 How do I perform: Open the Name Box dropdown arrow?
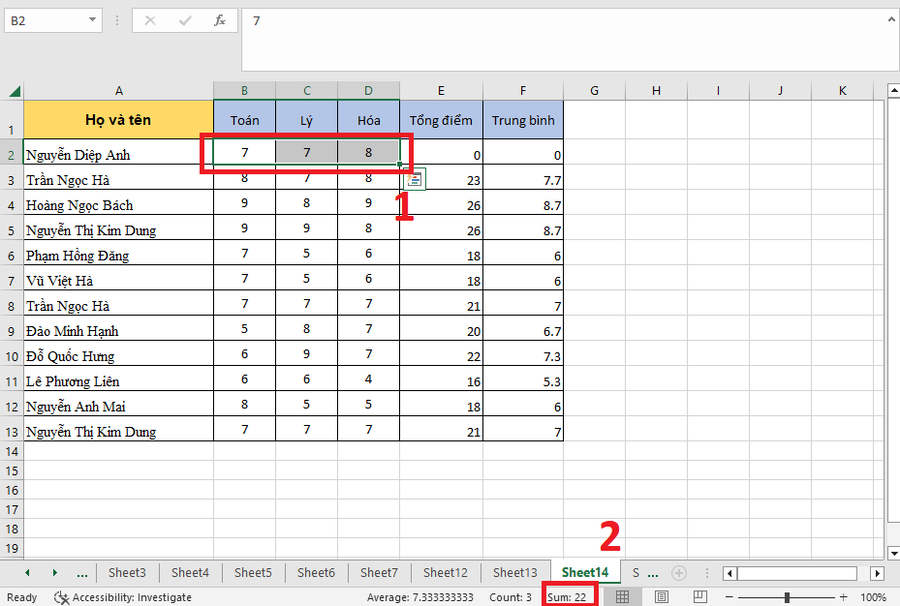coord(92,20)
